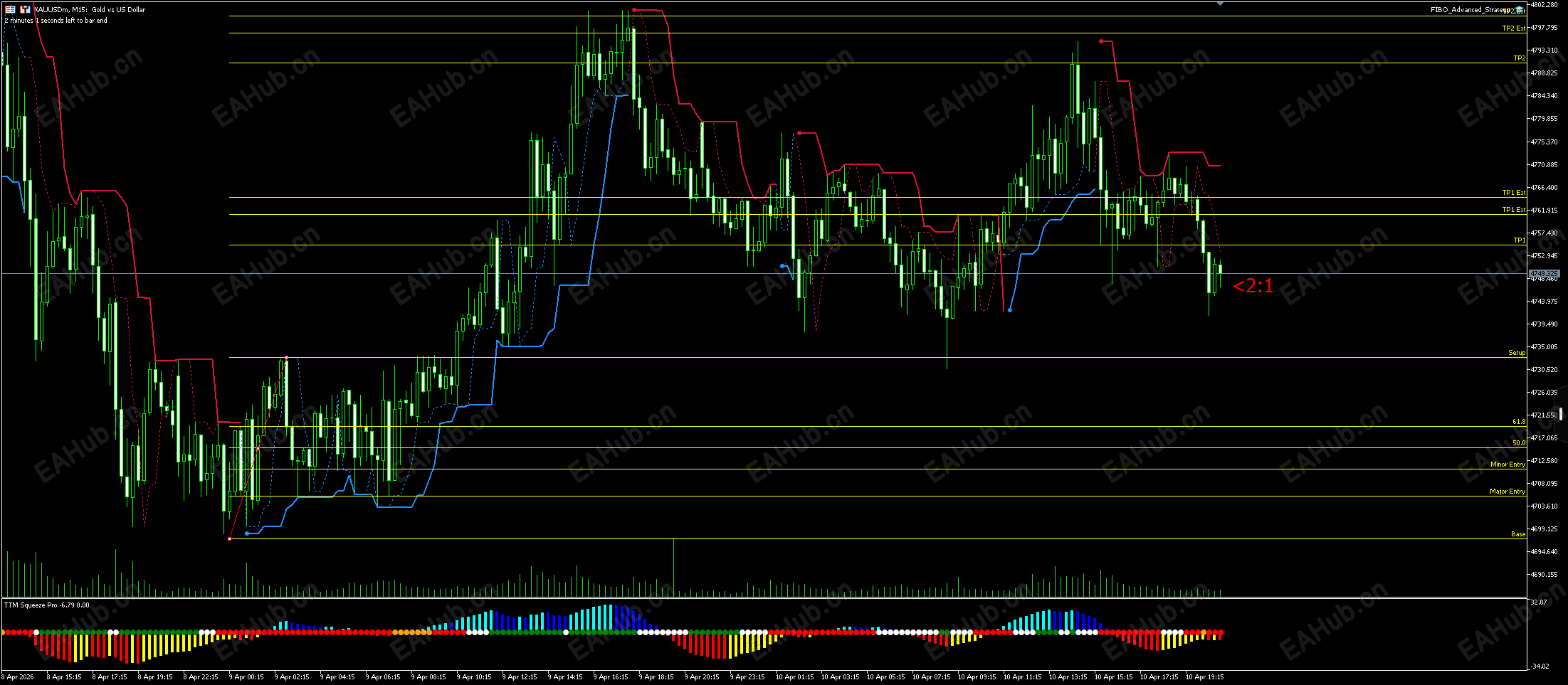This screenshot has height=685, width=1568.
Task: Click the 4694.640 price scale value
Action: [1545, 552]
